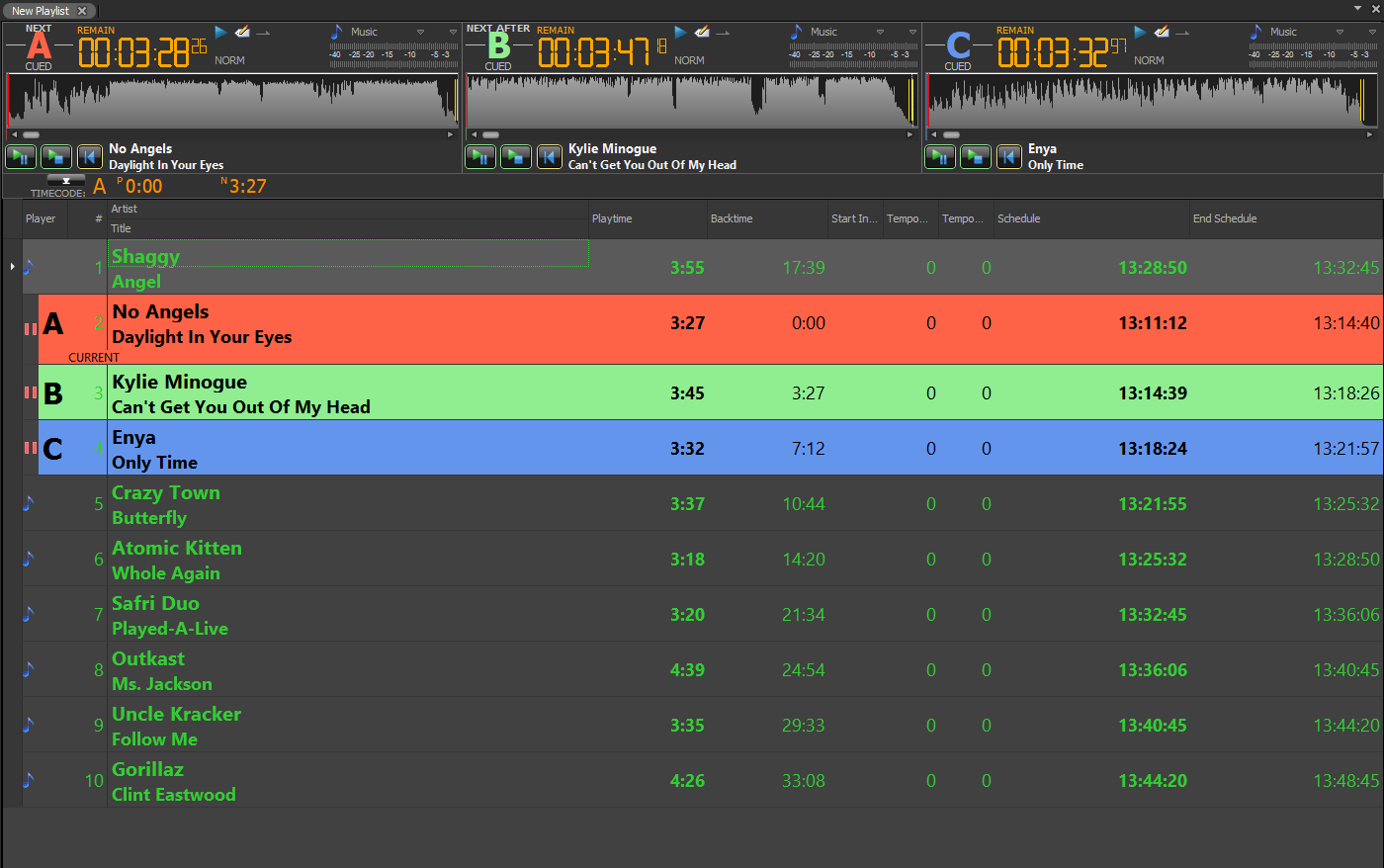This screenshot has width=1384, height=868.
Task: Toggle the arrow indicator beside Player C pencil
Action: [1183, 33]
